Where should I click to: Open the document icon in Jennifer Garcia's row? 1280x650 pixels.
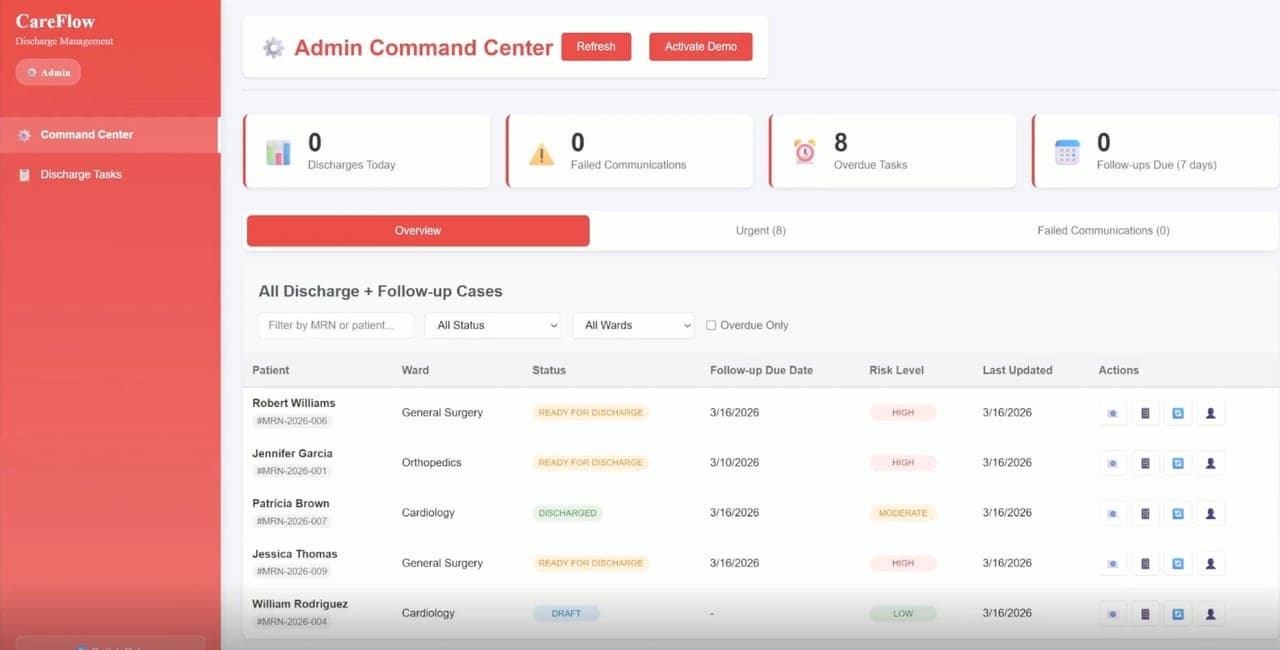point(1145,463)
